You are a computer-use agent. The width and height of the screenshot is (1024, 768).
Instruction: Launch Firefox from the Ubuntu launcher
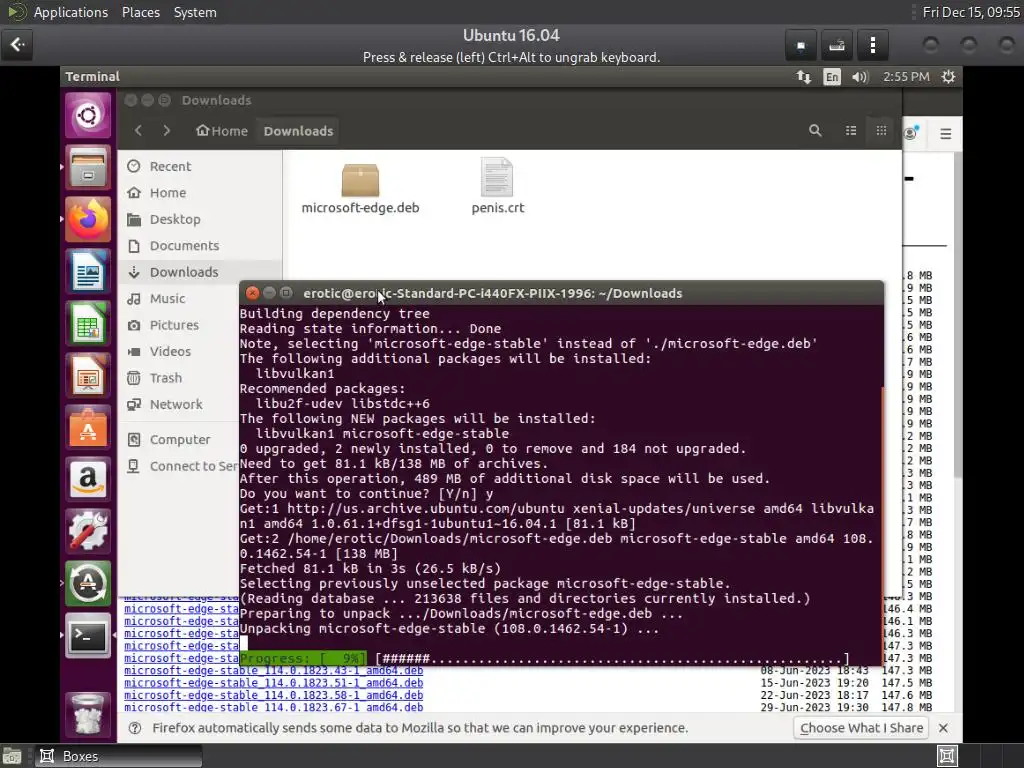click(x=88, y=219)
